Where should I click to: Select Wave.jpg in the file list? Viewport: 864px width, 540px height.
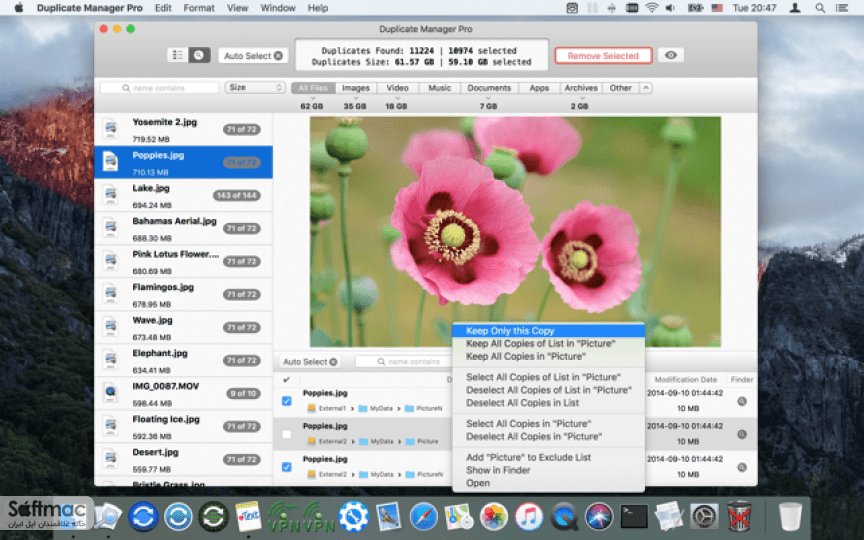183,328
